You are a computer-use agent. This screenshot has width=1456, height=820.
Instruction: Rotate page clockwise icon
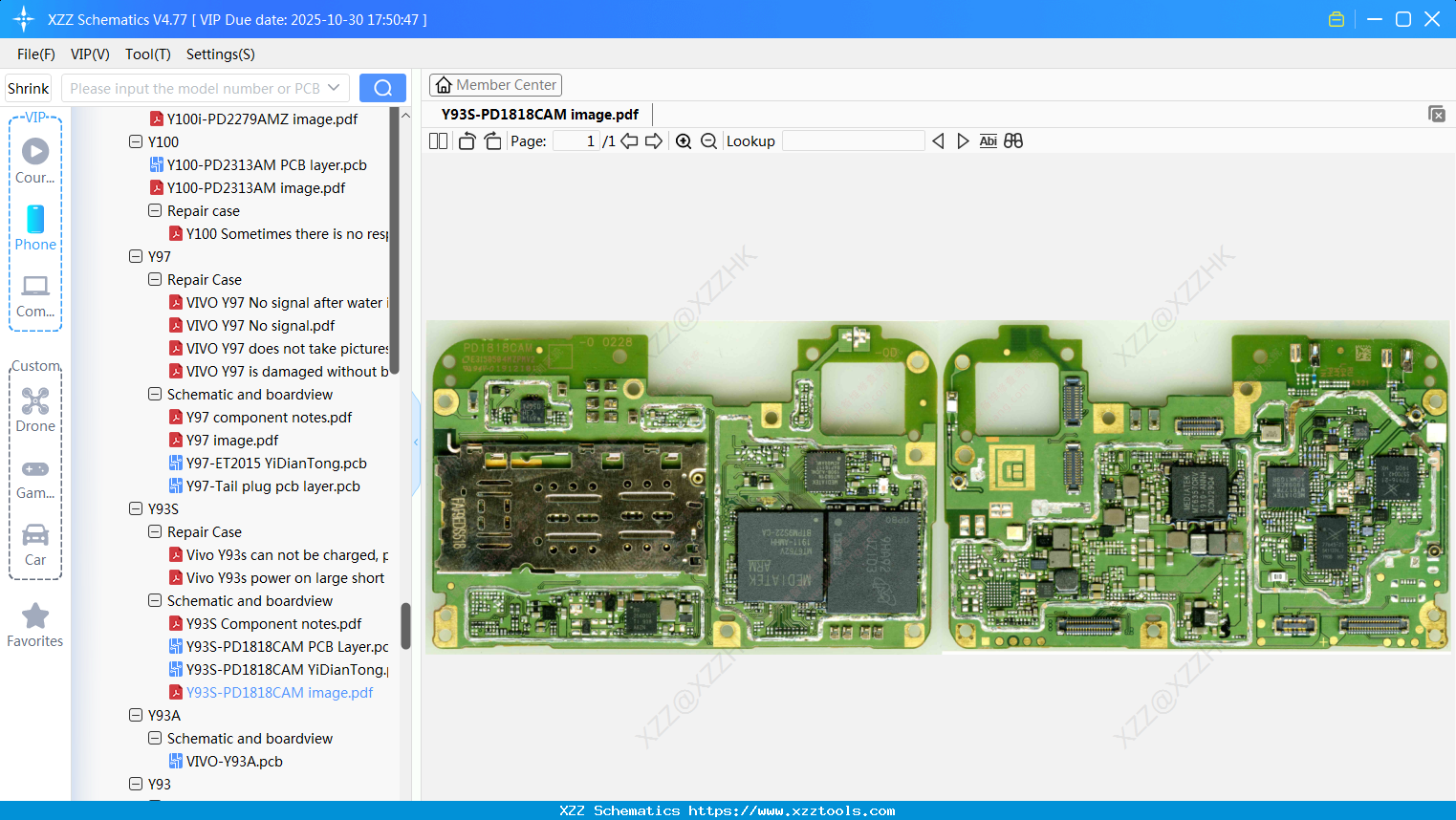(492, 141)
